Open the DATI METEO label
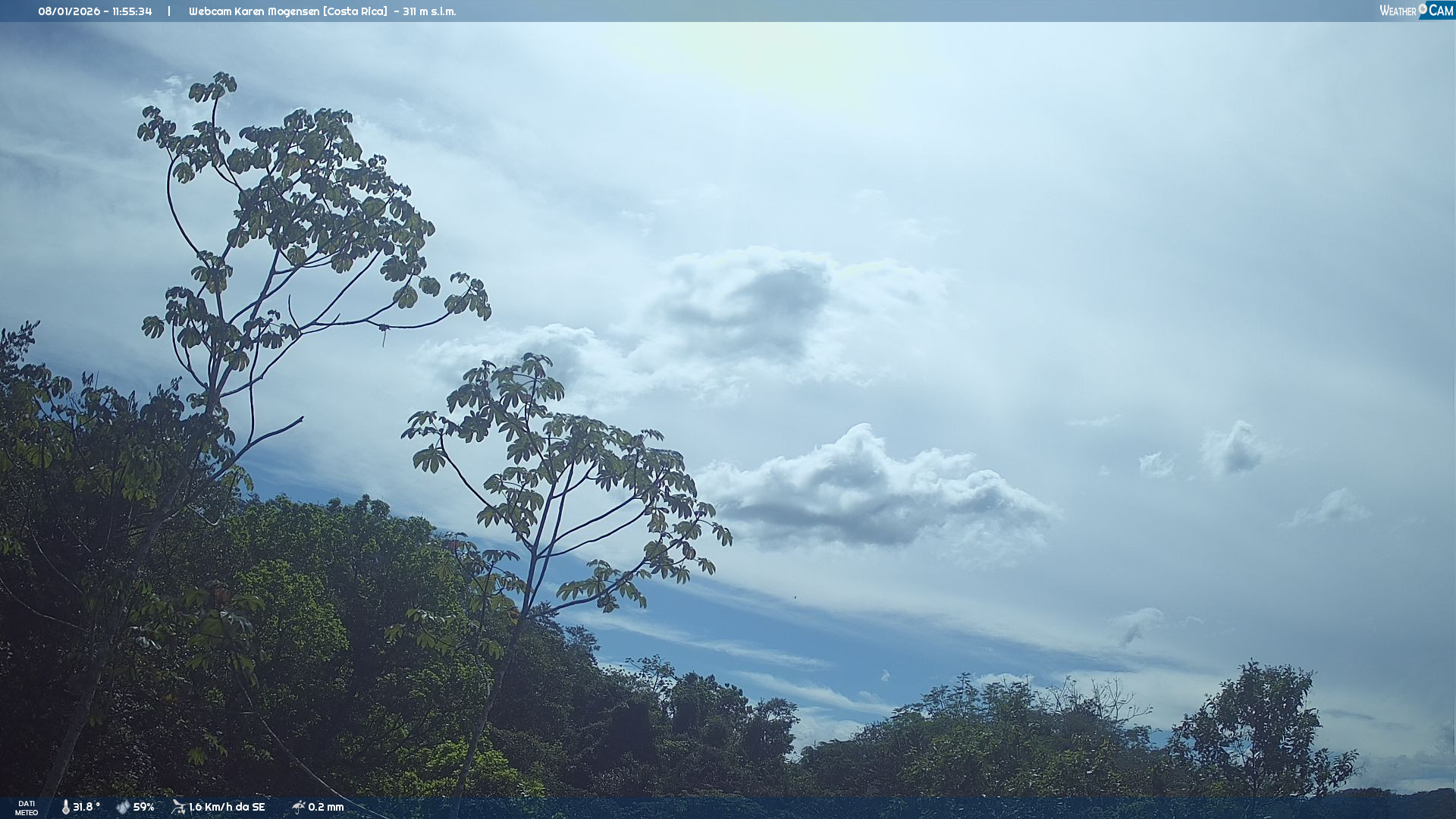Screen dimensions: 1456x819 coord(27,808)
